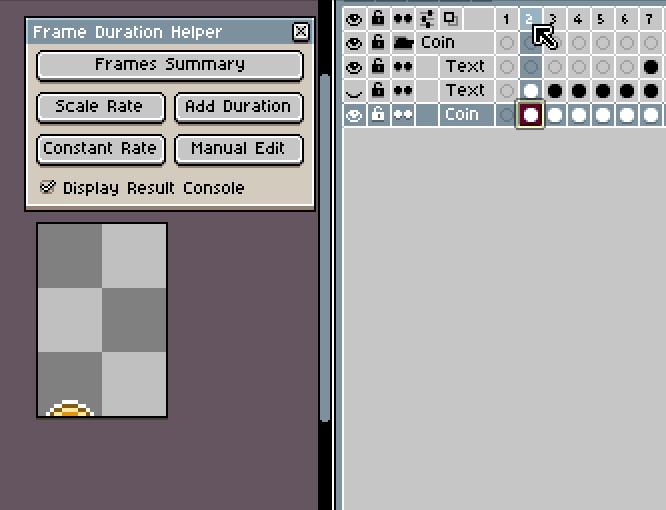This screenshot has width=666, height=510.
Task: Toggle the onion skin icon in timeline header
Action: (x=451, y=19)
